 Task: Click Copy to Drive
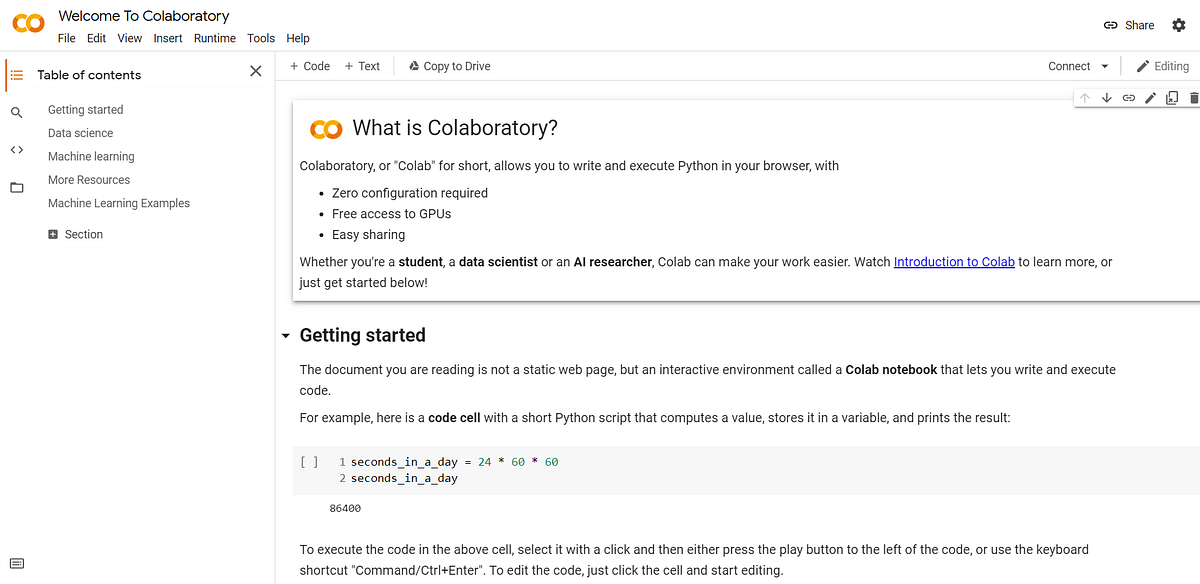tap(447, 66)
